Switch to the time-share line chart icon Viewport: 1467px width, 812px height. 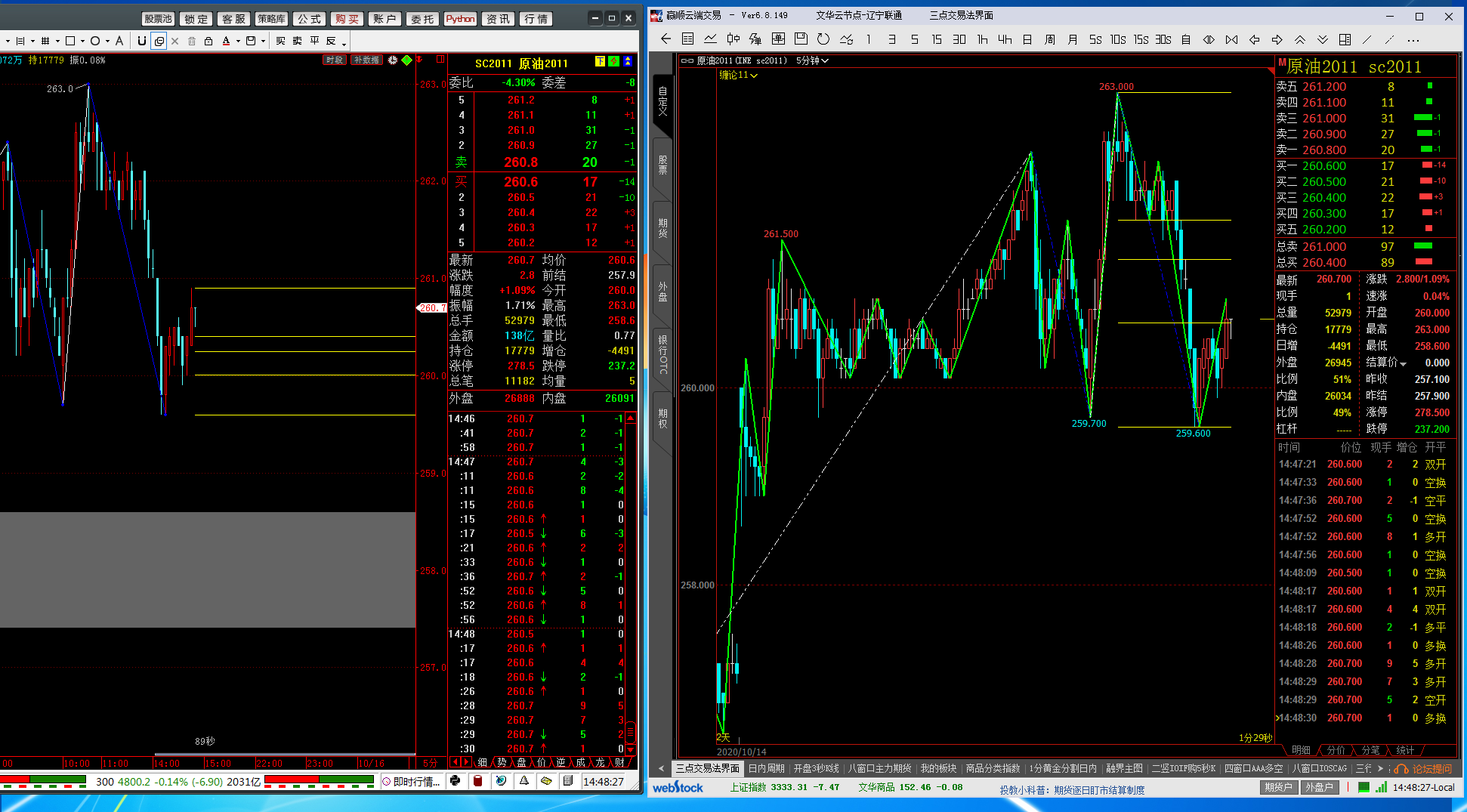(710, 39)
